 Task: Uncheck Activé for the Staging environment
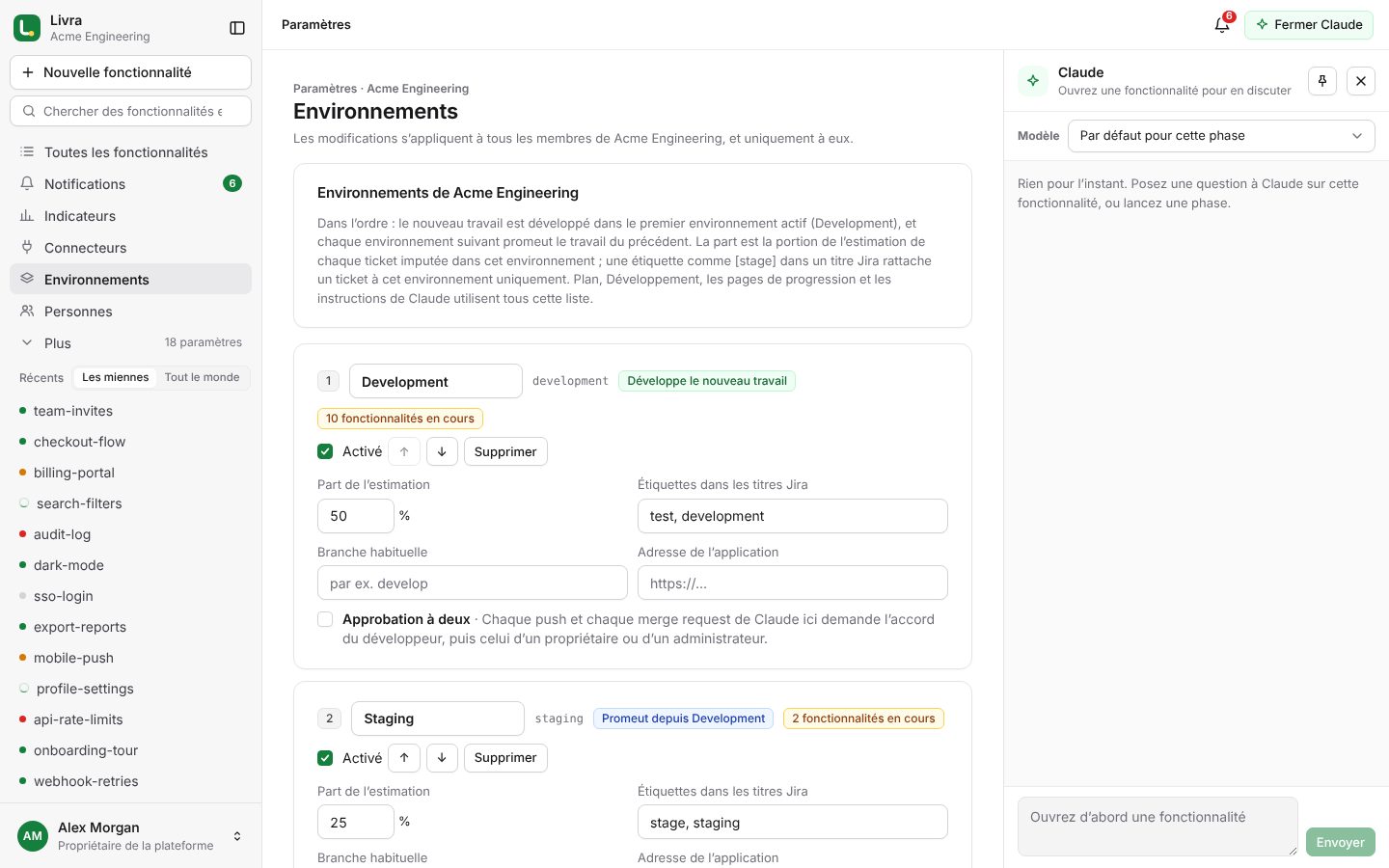click(325, 758)
